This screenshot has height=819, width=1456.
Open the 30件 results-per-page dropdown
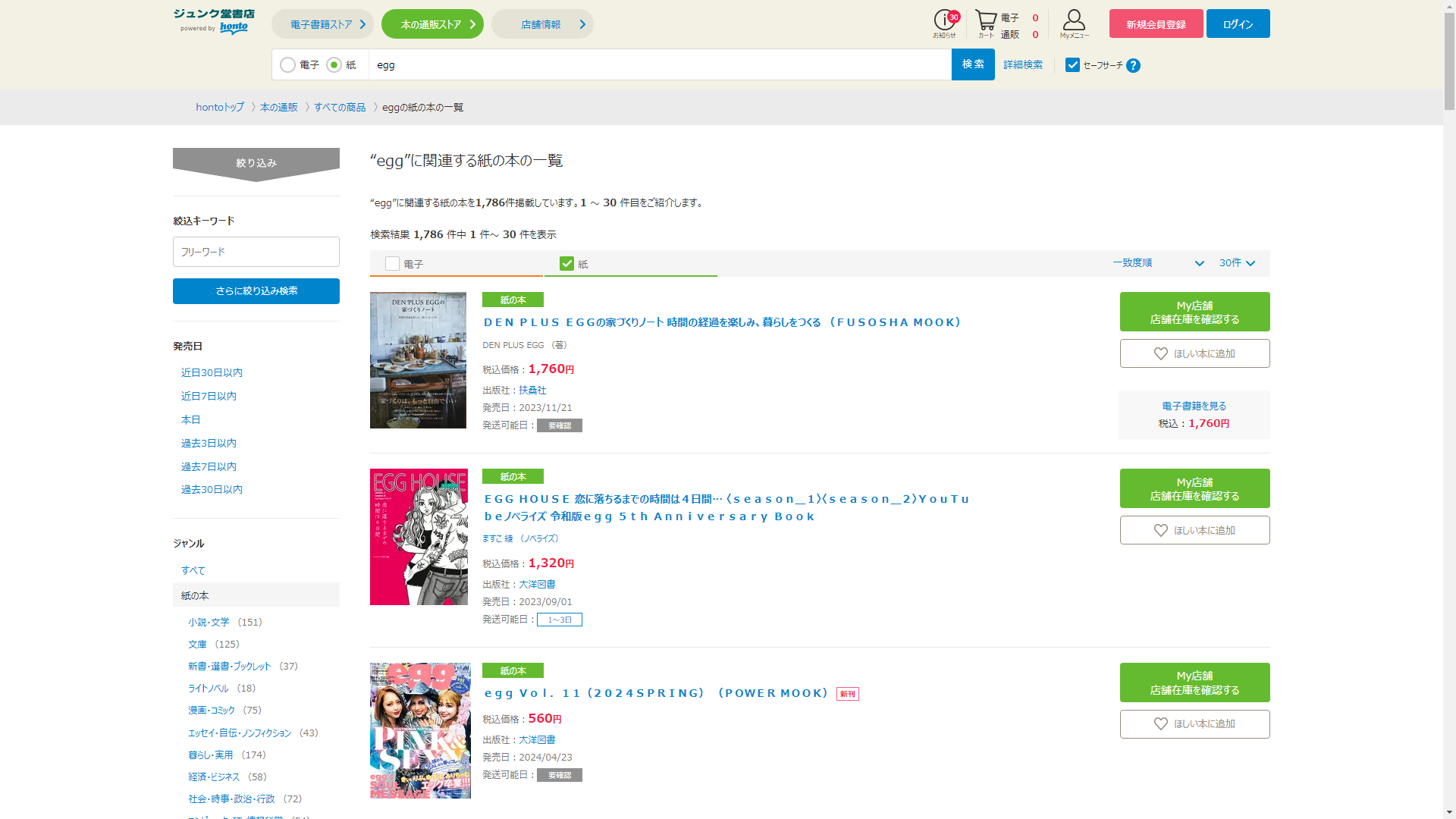[x=1237, y=263]
